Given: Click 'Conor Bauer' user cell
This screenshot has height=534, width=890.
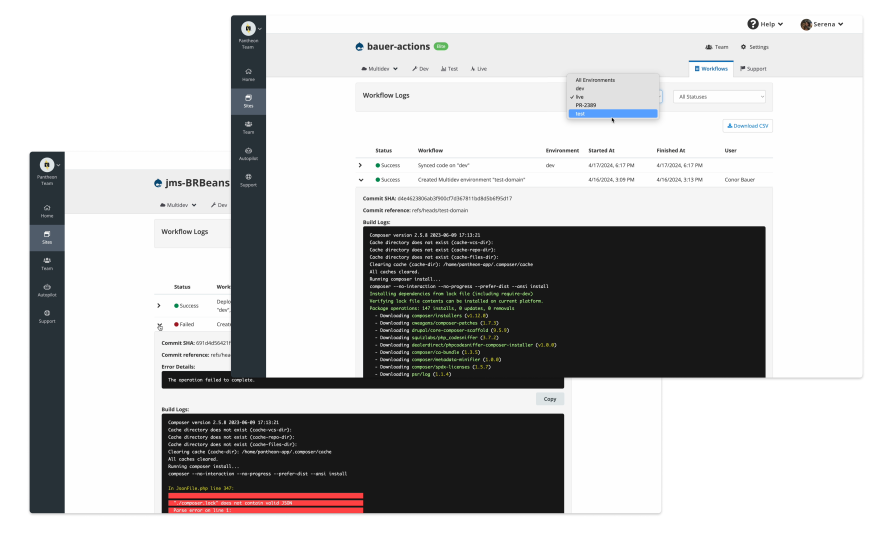Looking at the screenshot, I should 740,180.
